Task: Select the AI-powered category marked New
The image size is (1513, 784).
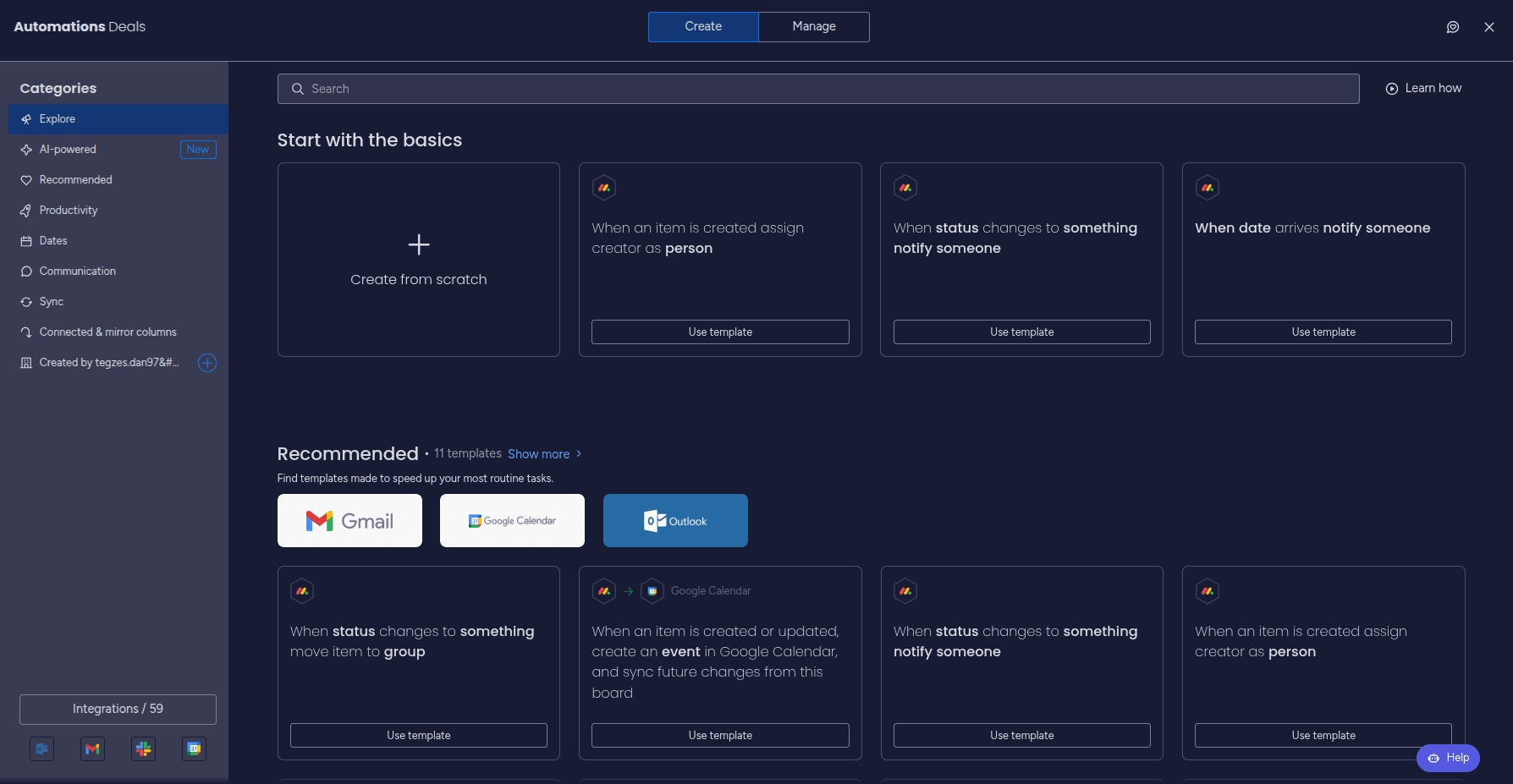Action: (67, 149)
